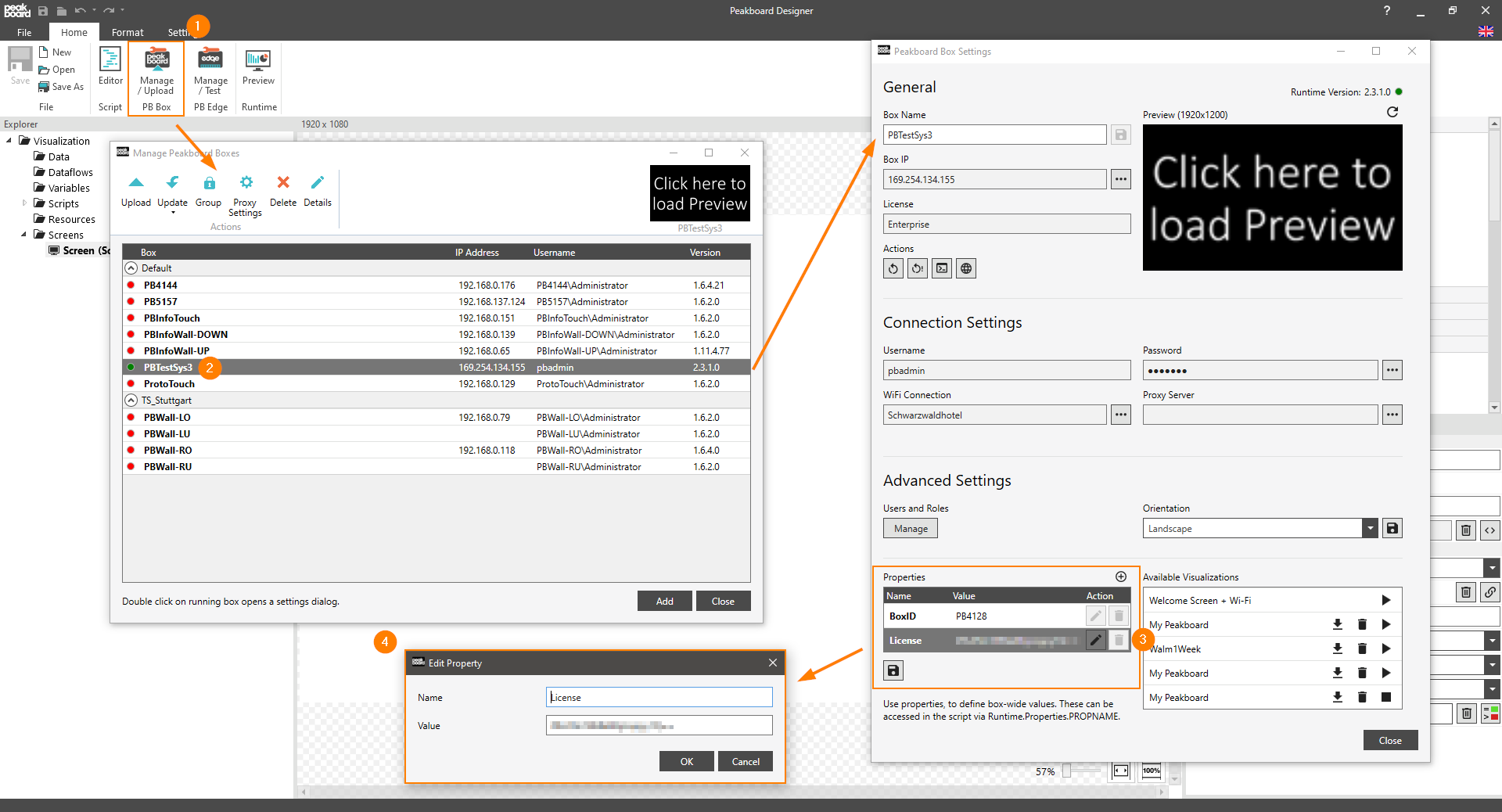1502x812 pixels.
Task: Click the Upload action in Manage Peakboard Boxes
Action: [136, 191]
